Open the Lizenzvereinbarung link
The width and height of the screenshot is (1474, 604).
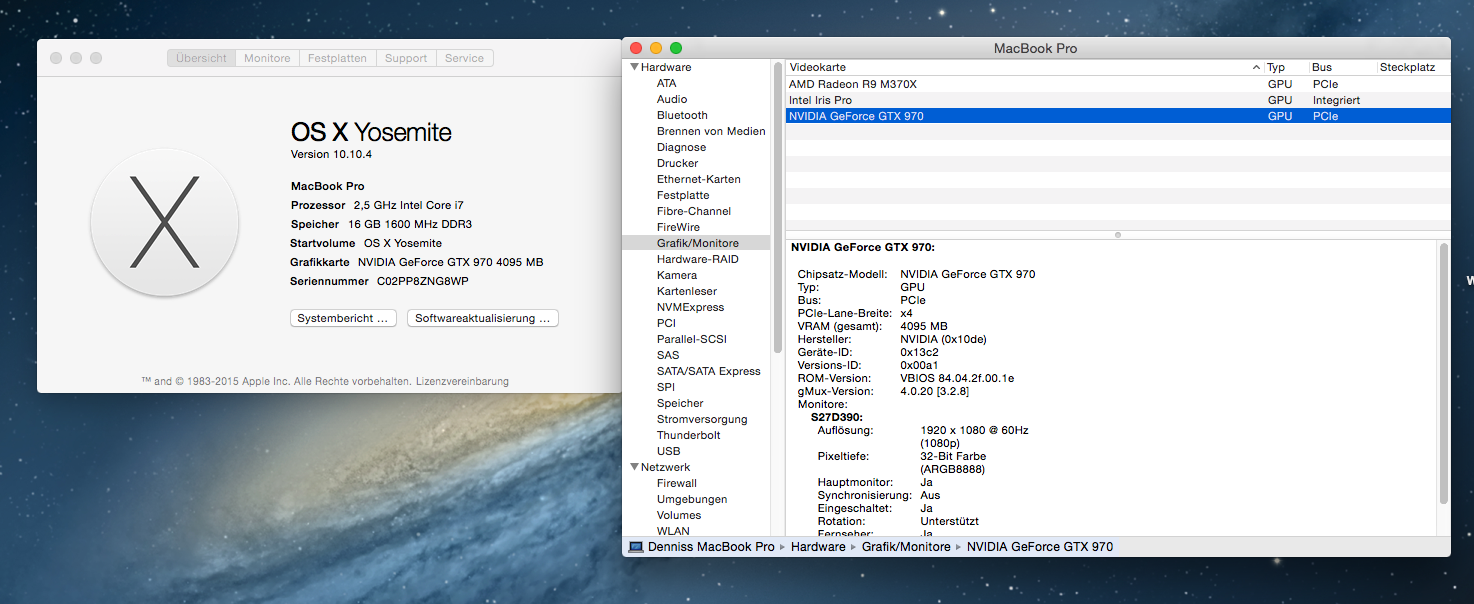point(462,381)
